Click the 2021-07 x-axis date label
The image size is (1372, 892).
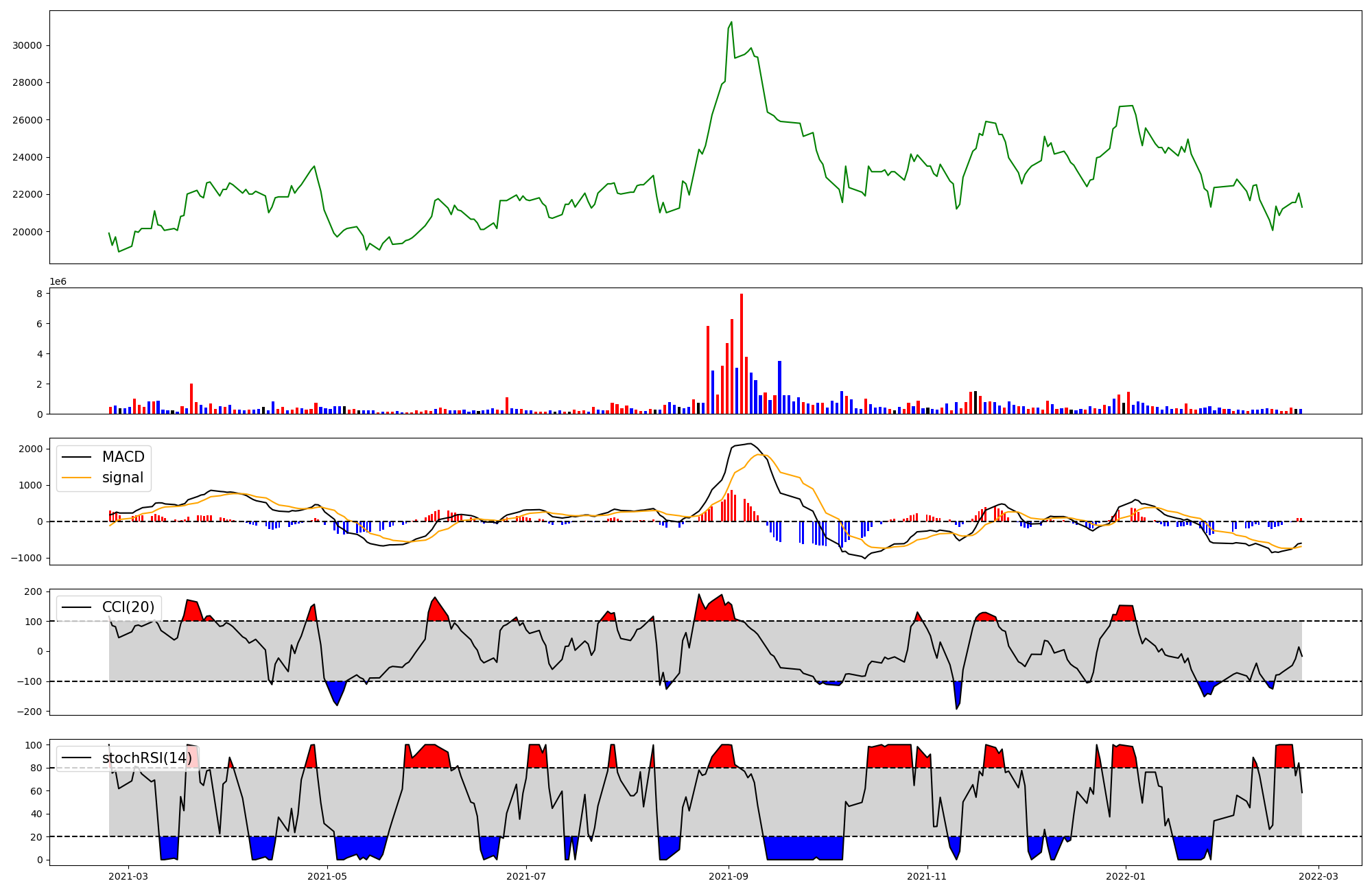(526, 876)
